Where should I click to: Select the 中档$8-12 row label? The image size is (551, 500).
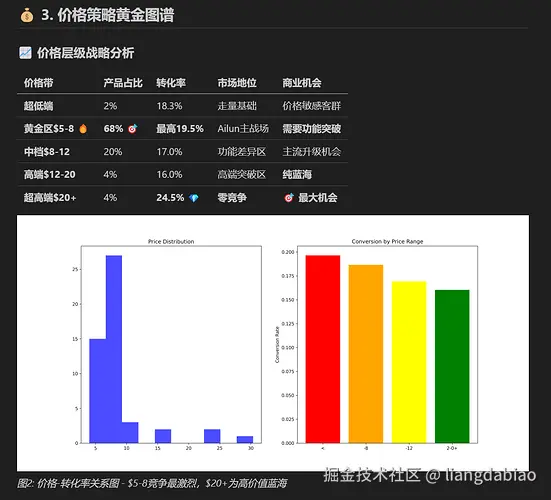pyautogui.click(x=47, y=152)
